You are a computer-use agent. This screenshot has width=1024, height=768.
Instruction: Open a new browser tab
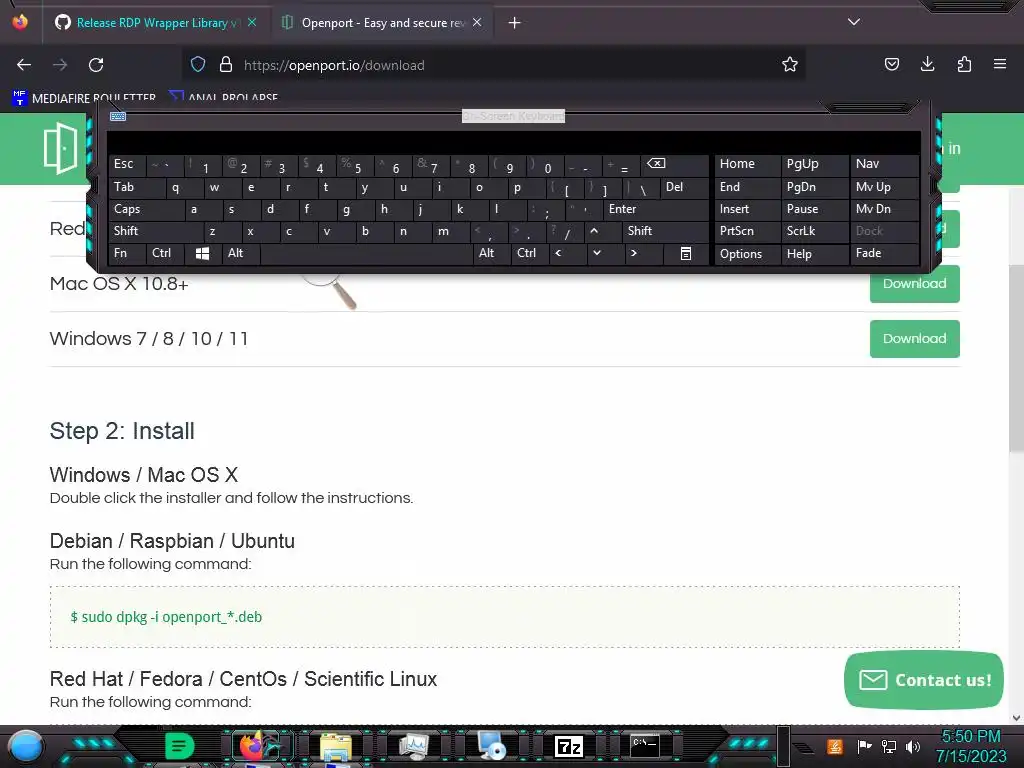tap(515, 23)
